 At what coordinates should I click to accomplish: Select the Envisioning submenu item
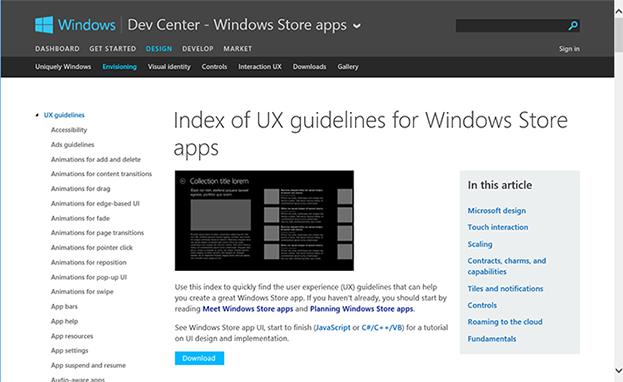pyautogui.click(x=119, y=67)
